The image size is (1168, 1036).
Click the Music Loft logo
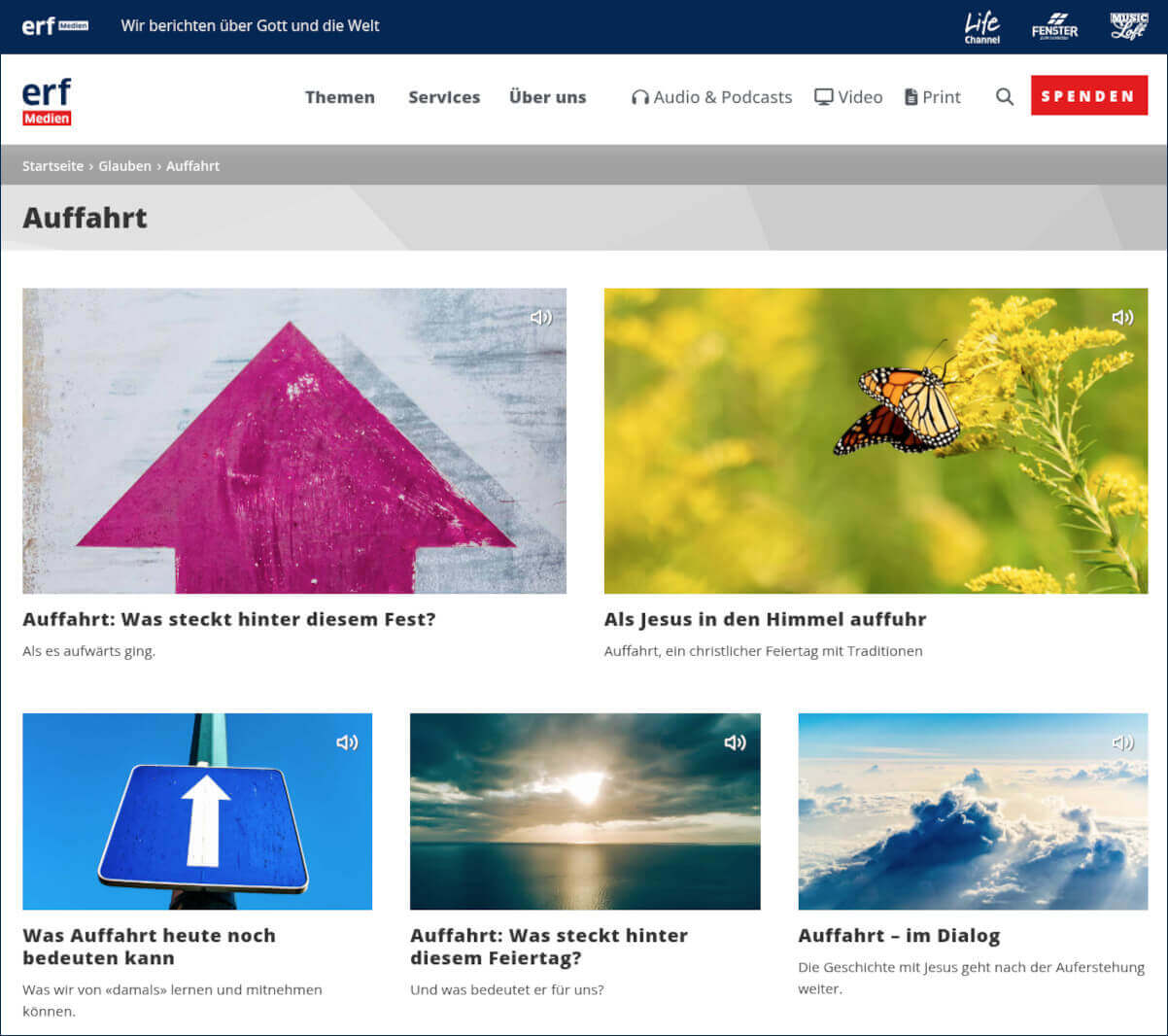click(x=1128, y=26)
